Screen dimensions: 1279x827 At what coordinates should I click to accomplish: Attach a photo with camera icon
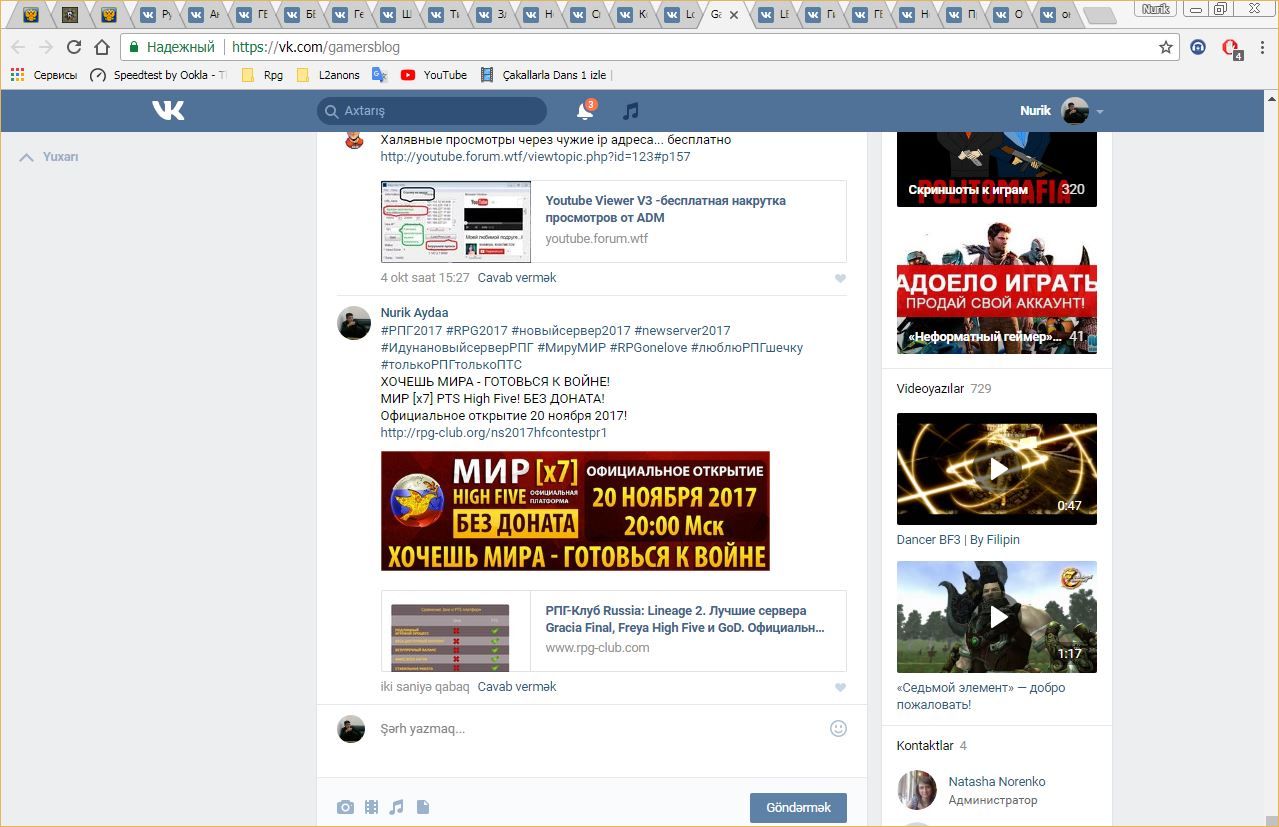coord(345,807)
